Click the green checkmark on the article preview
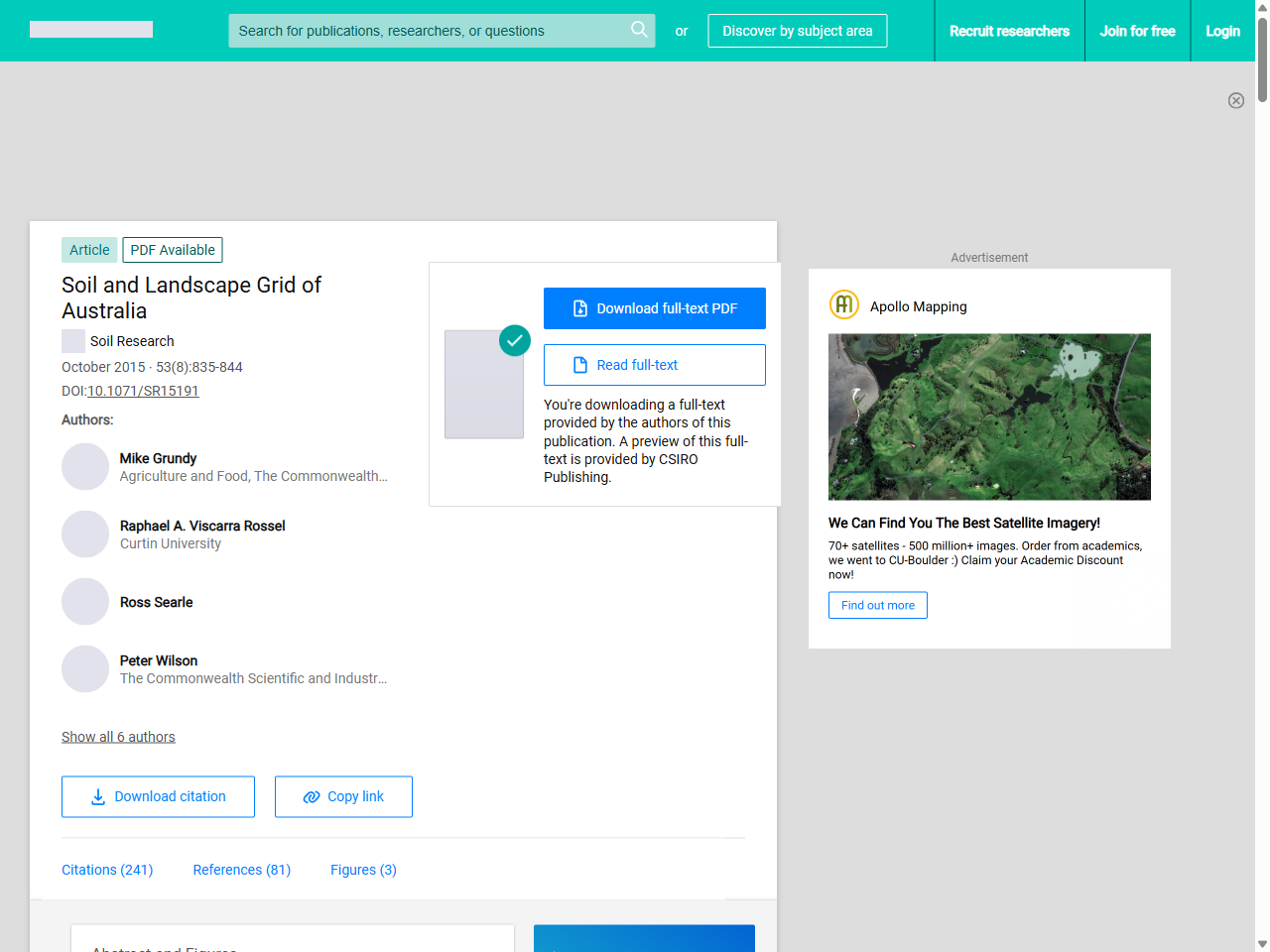 [x=515, y=340]
